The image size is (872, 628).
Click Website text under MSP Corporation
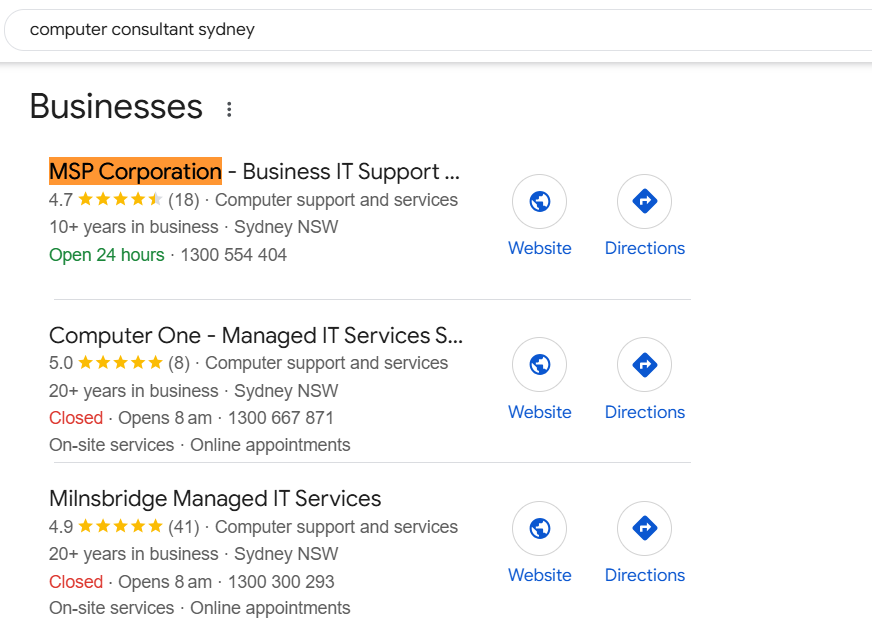pos(540,248)
